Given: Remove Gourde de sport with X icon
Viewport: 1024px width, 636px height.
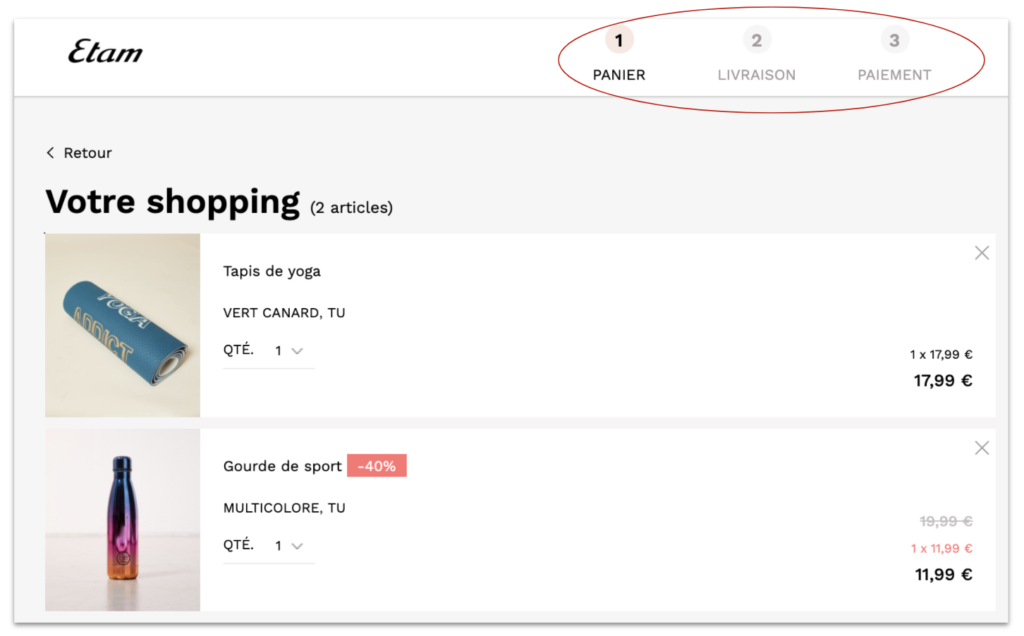Looking at the screenshot, I should point(981,448).
